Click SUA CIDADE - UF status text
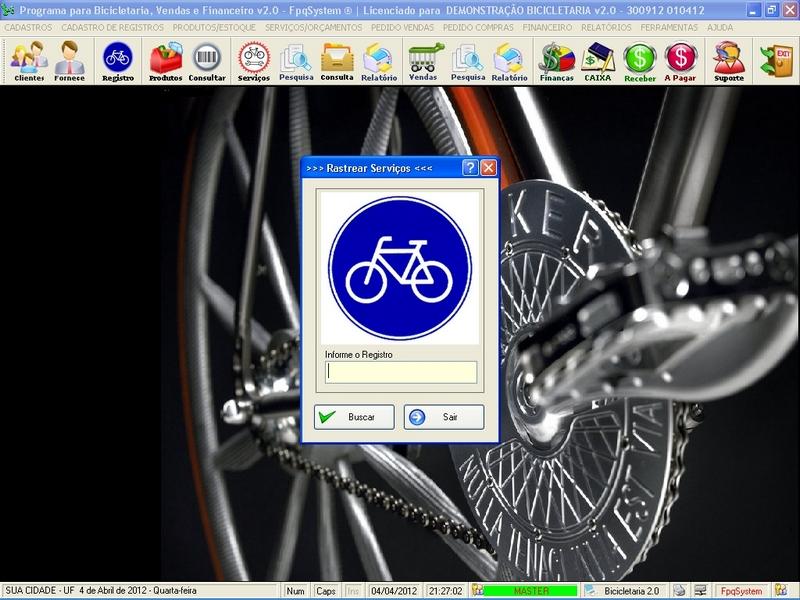This screenshot has height=600, width=800. (40, 590)
